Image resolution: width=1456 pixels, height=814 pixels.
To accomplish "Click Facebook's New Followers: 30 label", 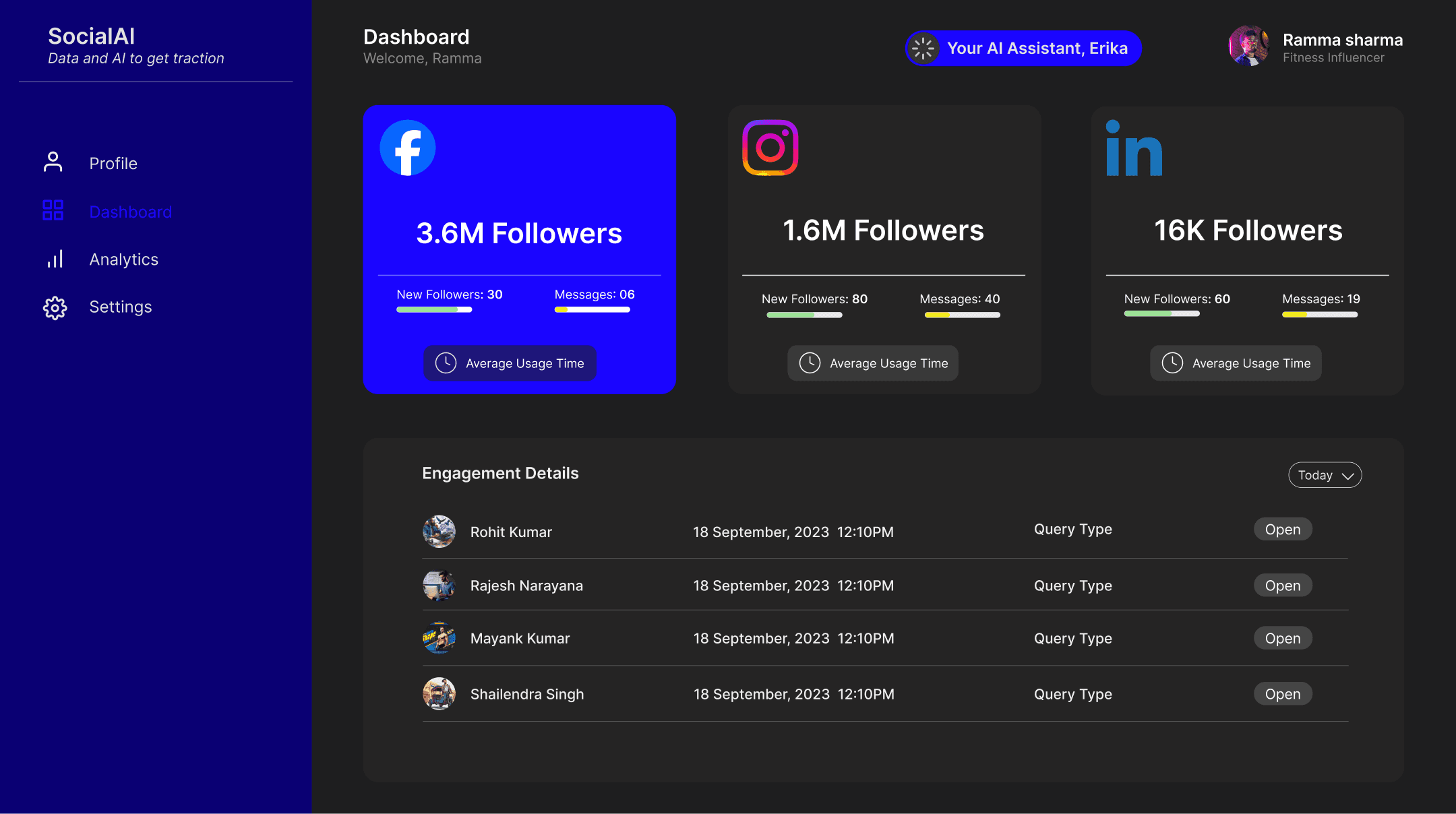I will pyautogui.click(x=450, y=294).
